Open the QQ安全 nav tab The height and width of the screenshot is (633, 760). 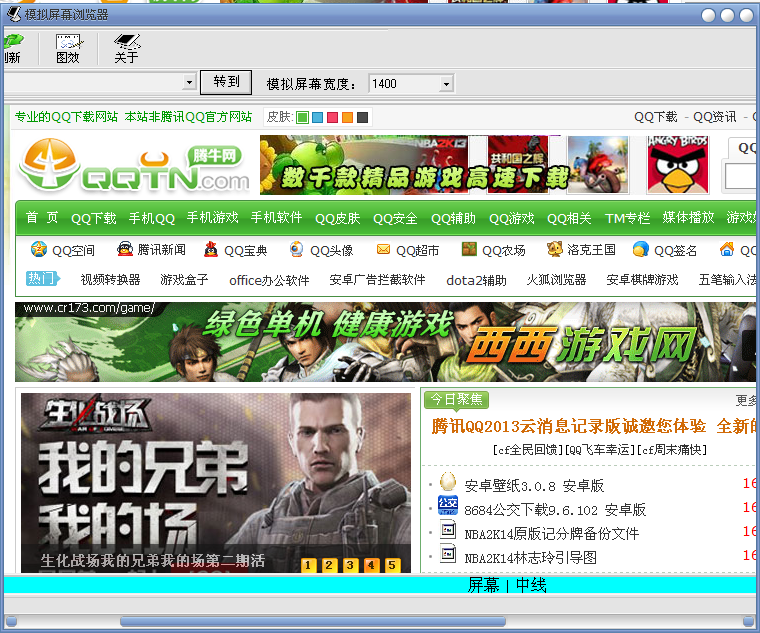pos(396,219)
